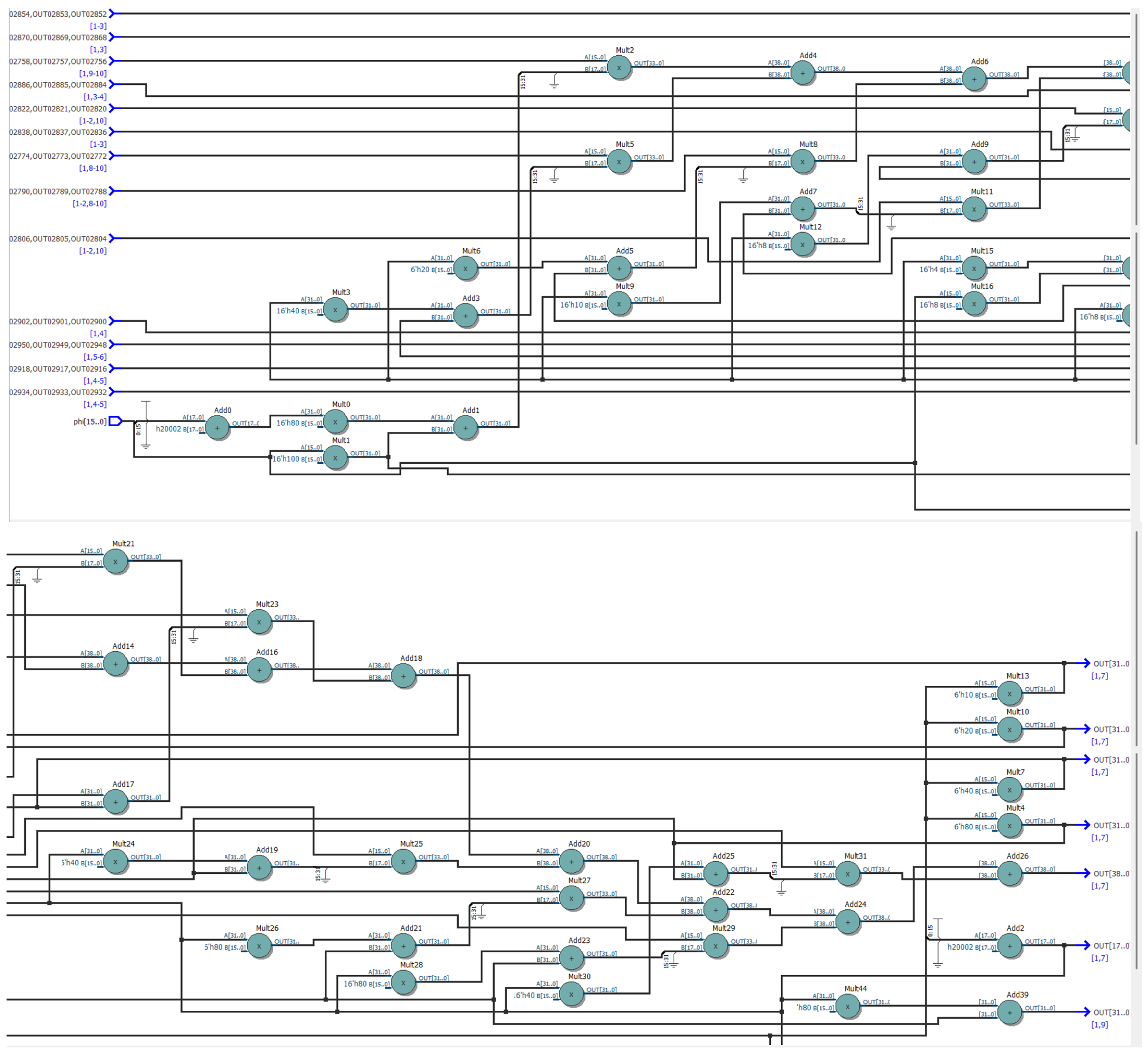Viewport: 1148px width, 1055px height.
Task: Click the Mult25 multiplier node
Action: [404, 862]
